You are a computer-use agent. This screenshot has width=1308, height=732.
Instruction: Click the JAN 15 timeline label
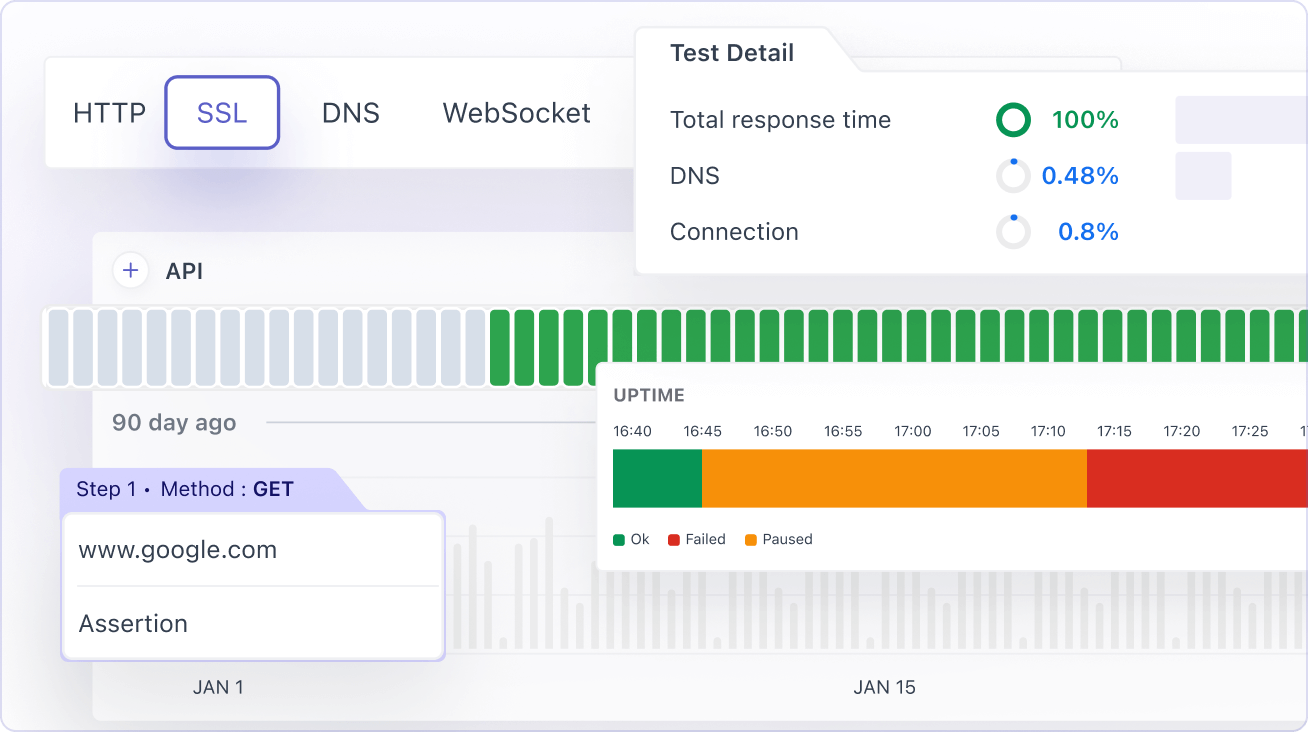click(884, 687)
